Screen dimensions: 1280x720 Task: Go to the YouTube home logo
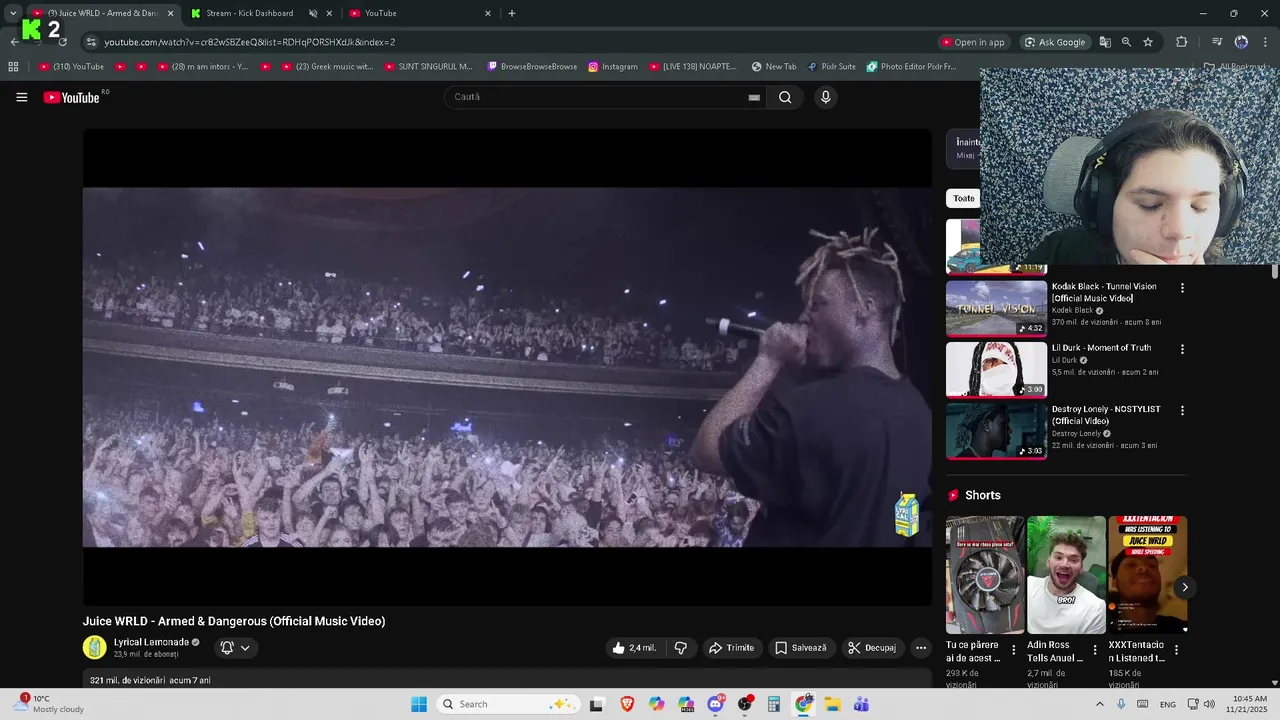[72, 97]
